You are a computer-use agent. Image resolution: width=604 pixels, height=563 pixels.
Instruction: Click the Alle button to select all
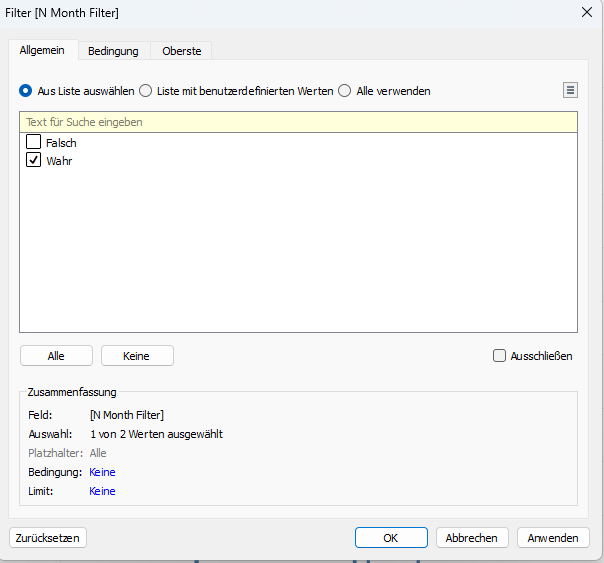point(56,356)
